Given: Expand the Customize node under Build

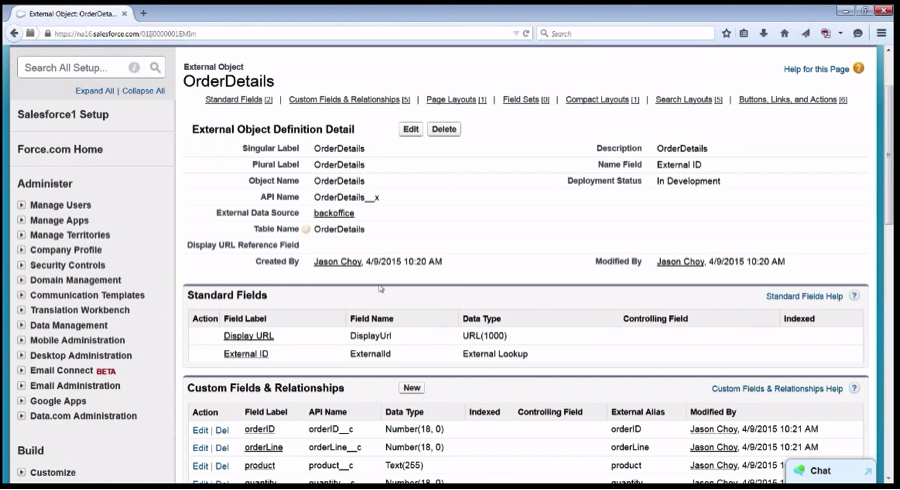Looking at the screenshot, I should click(21, 472).
